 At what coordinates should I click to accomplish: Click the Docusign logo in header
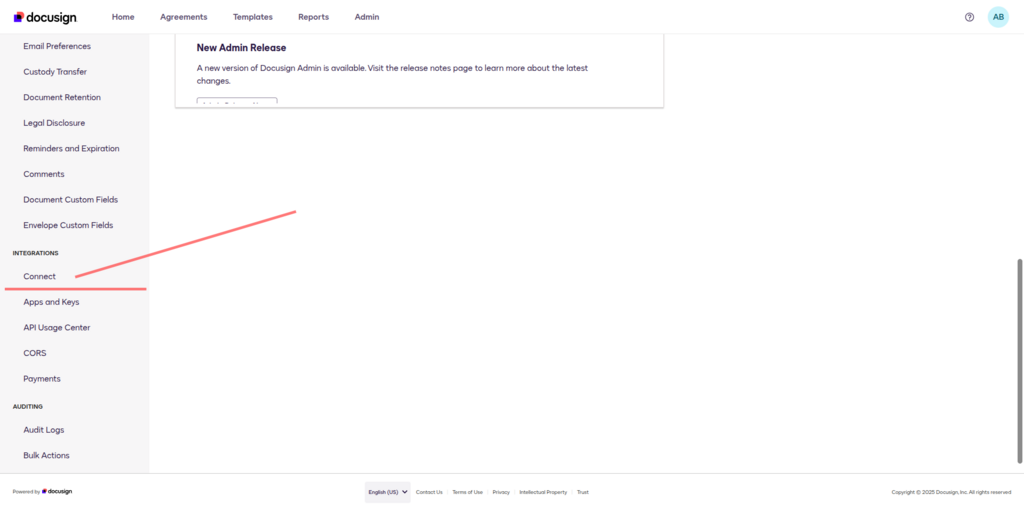(45, 17)
